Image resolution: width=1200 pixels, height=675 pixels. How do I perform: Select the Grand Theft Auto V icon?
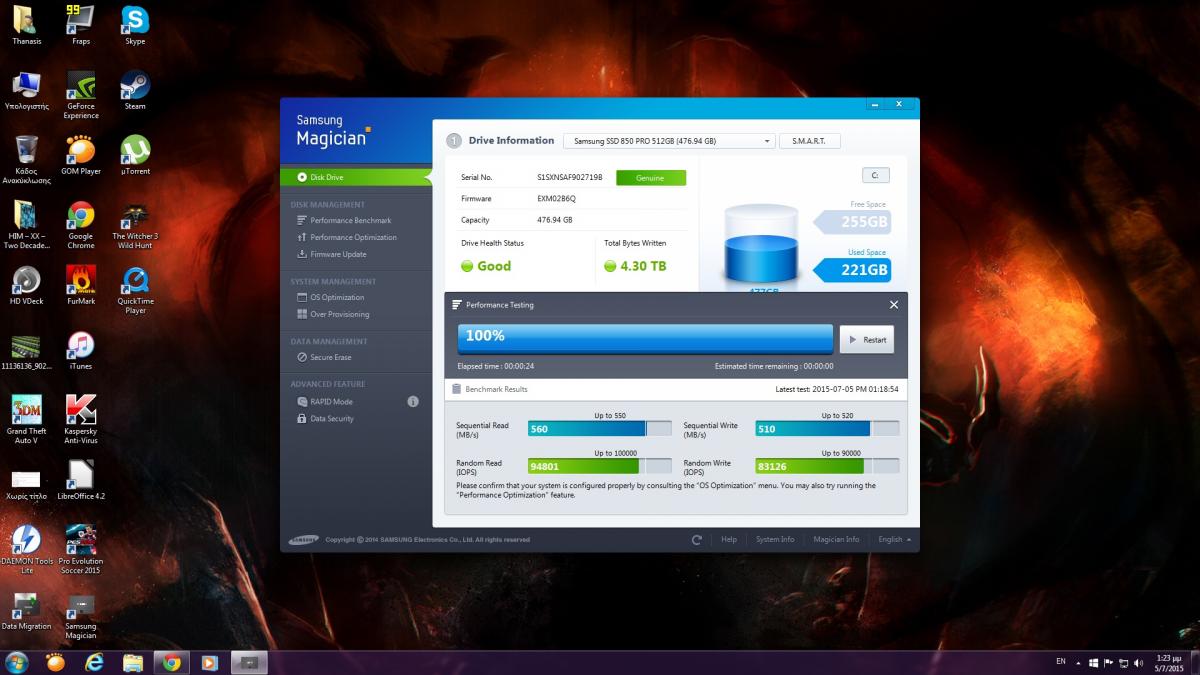click(x=27, y=419)
